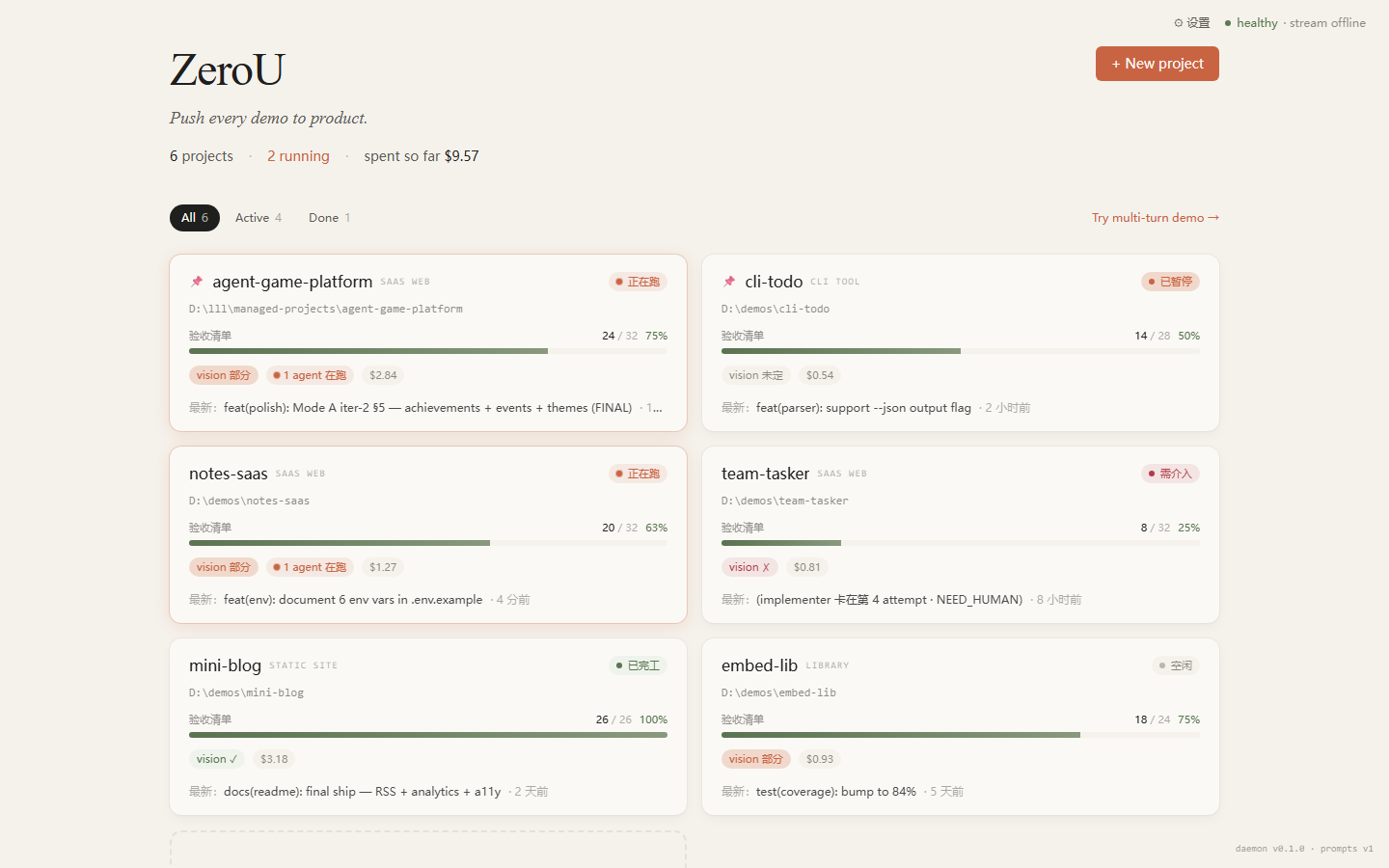
Task: Click the healthy status indicator
Action: 1251,23
